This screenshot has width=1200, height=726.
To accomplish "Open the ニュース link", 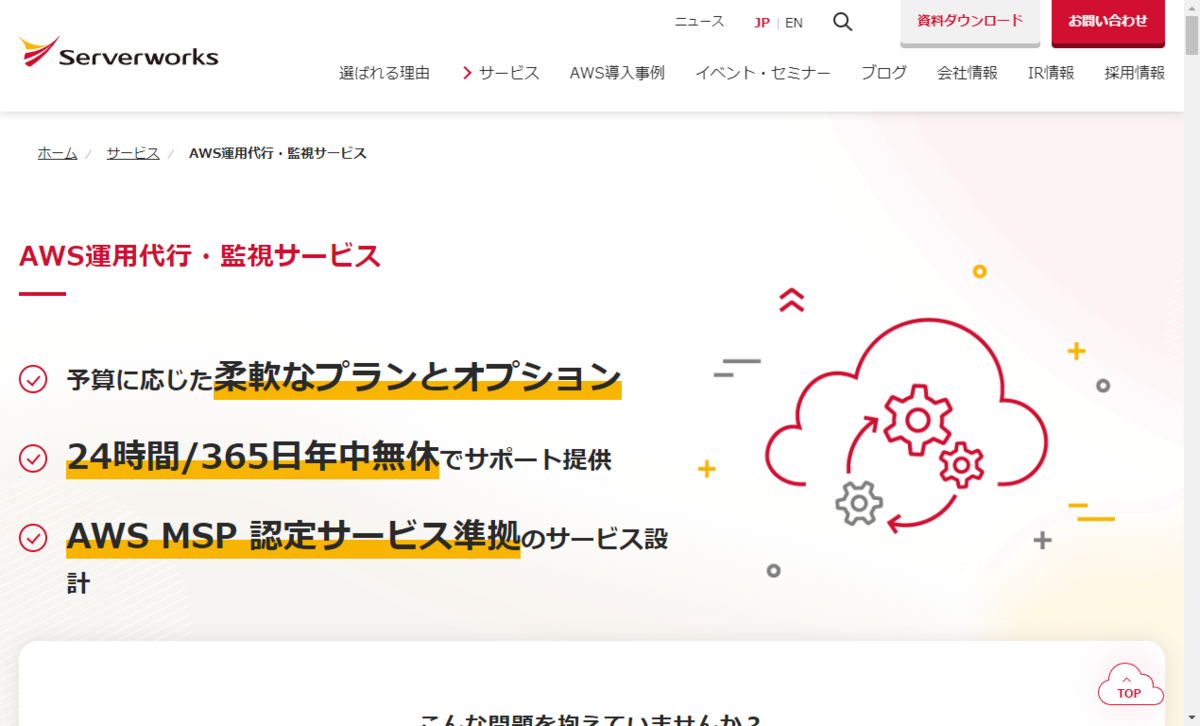I will [x=699, y=21].
